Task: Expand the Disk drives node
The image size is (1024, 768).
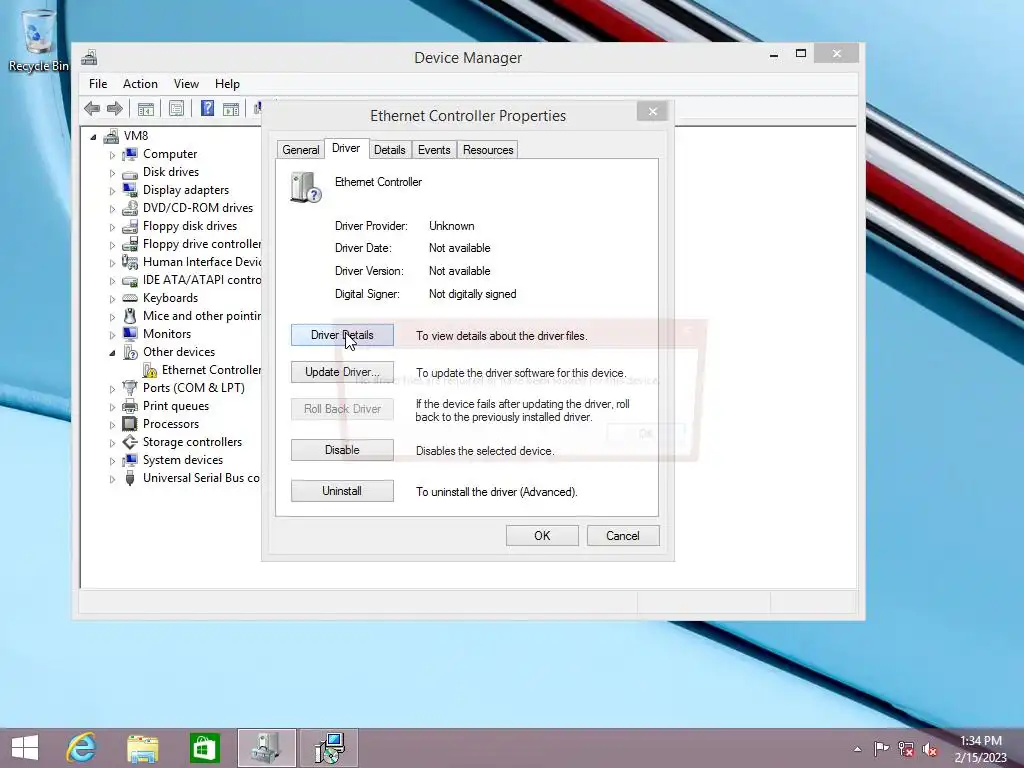Action: click(x=112, y=173)
